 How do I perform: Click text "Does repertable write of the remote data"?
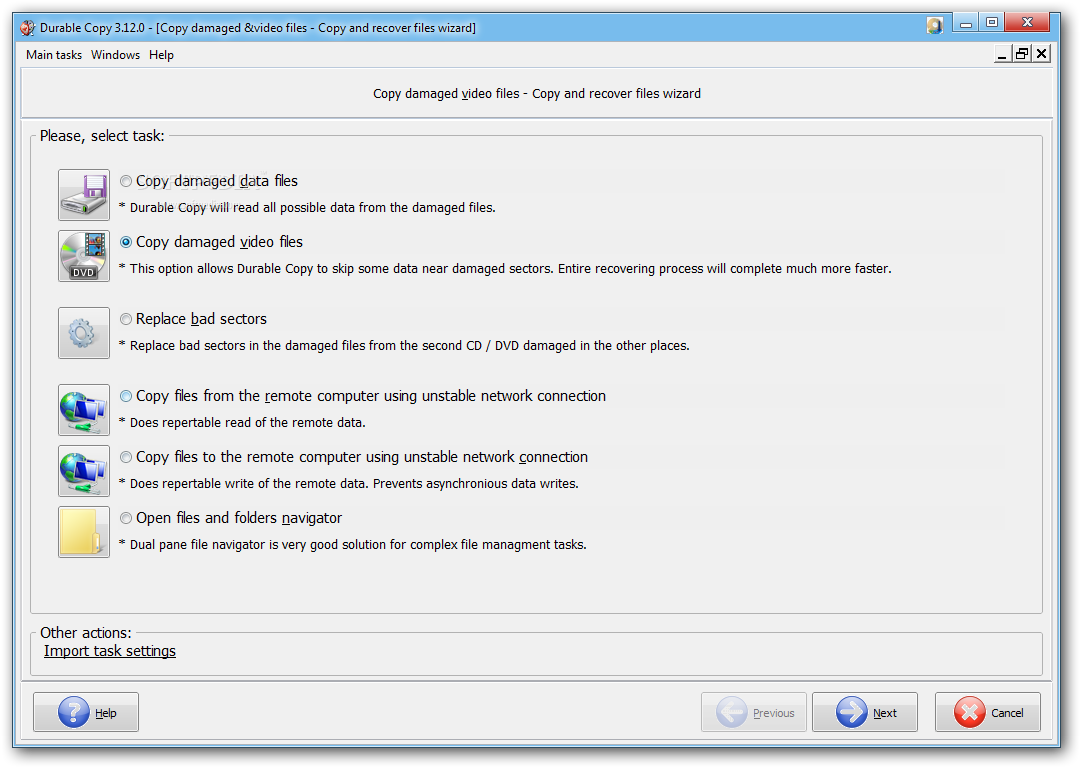[248, 483]
